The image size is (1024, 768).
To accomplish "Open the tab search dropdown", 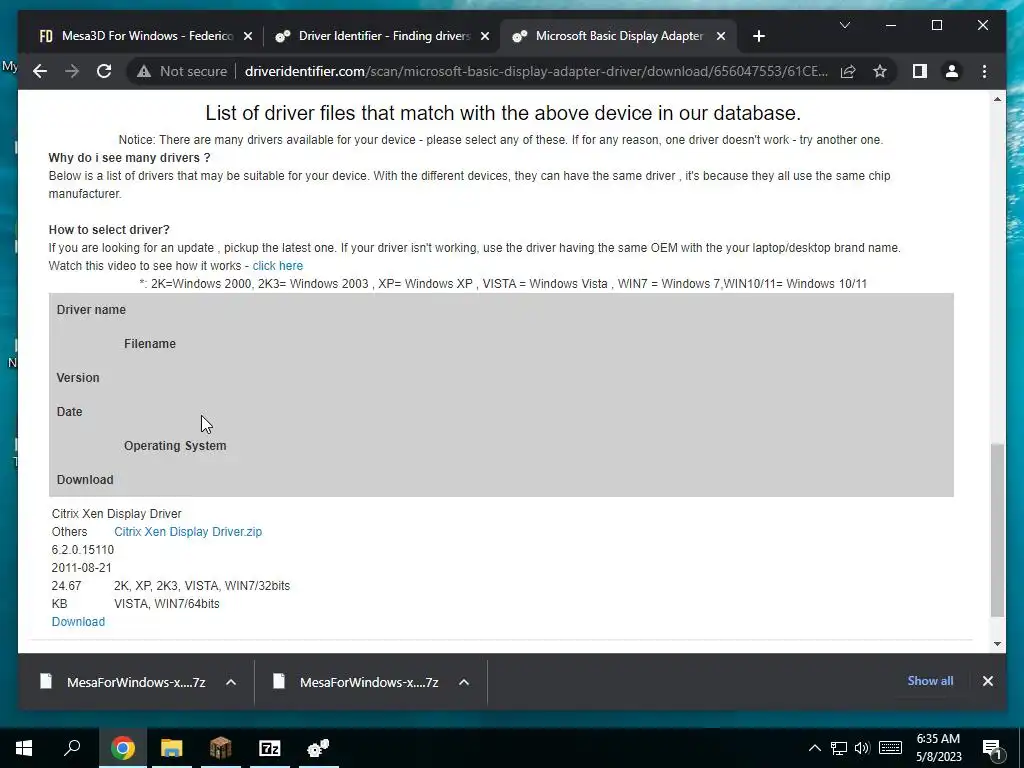I will pos(844,25).
